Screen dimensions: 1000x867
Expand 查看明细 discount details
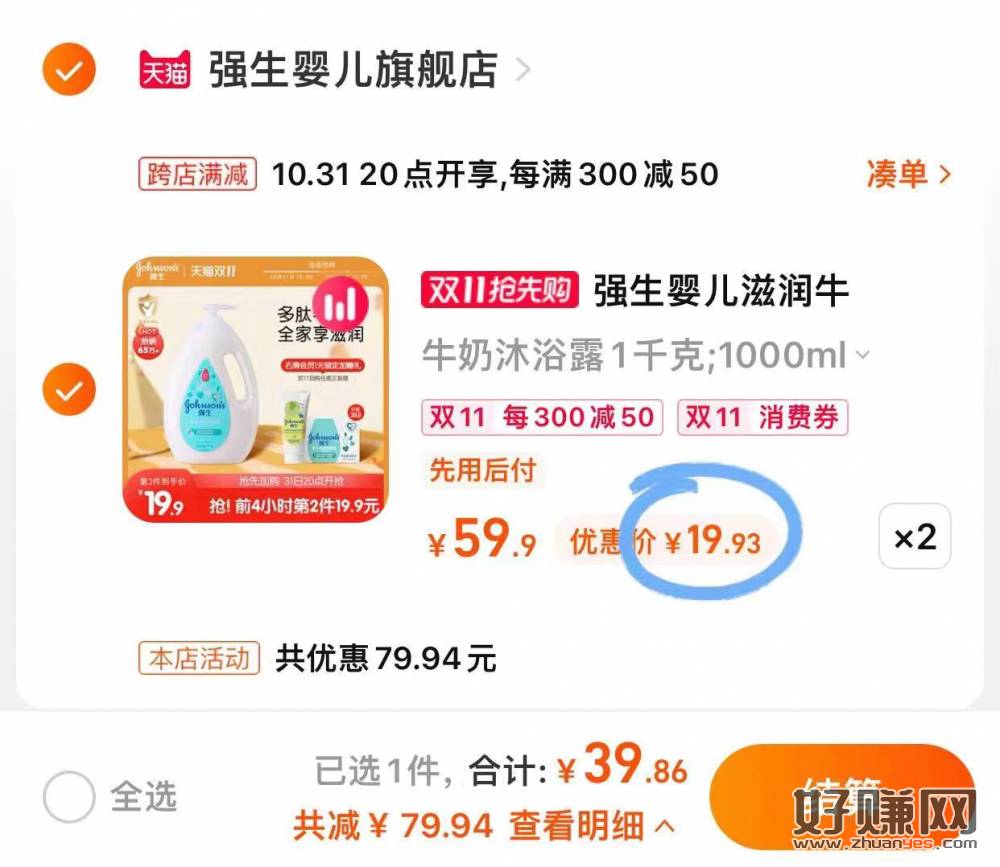tap(591, 826)
